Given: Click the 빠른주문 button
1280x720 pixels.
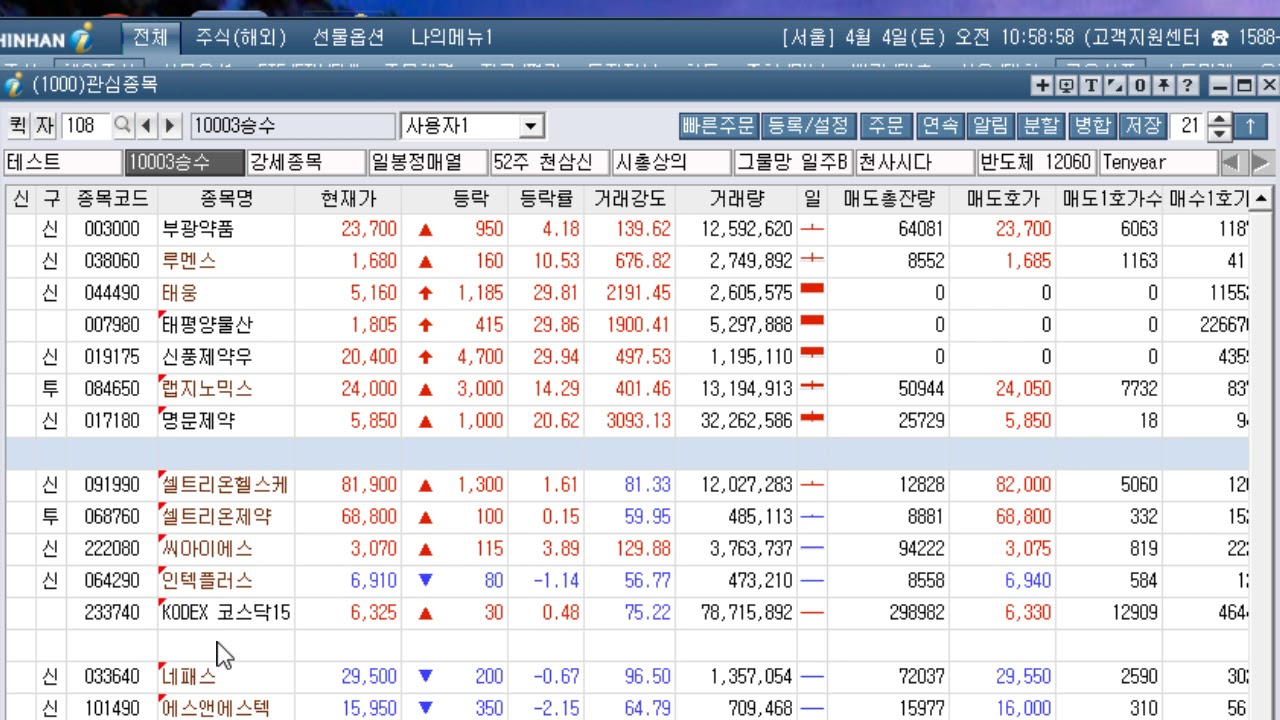Looking at the screenshot, I should 718,126.
